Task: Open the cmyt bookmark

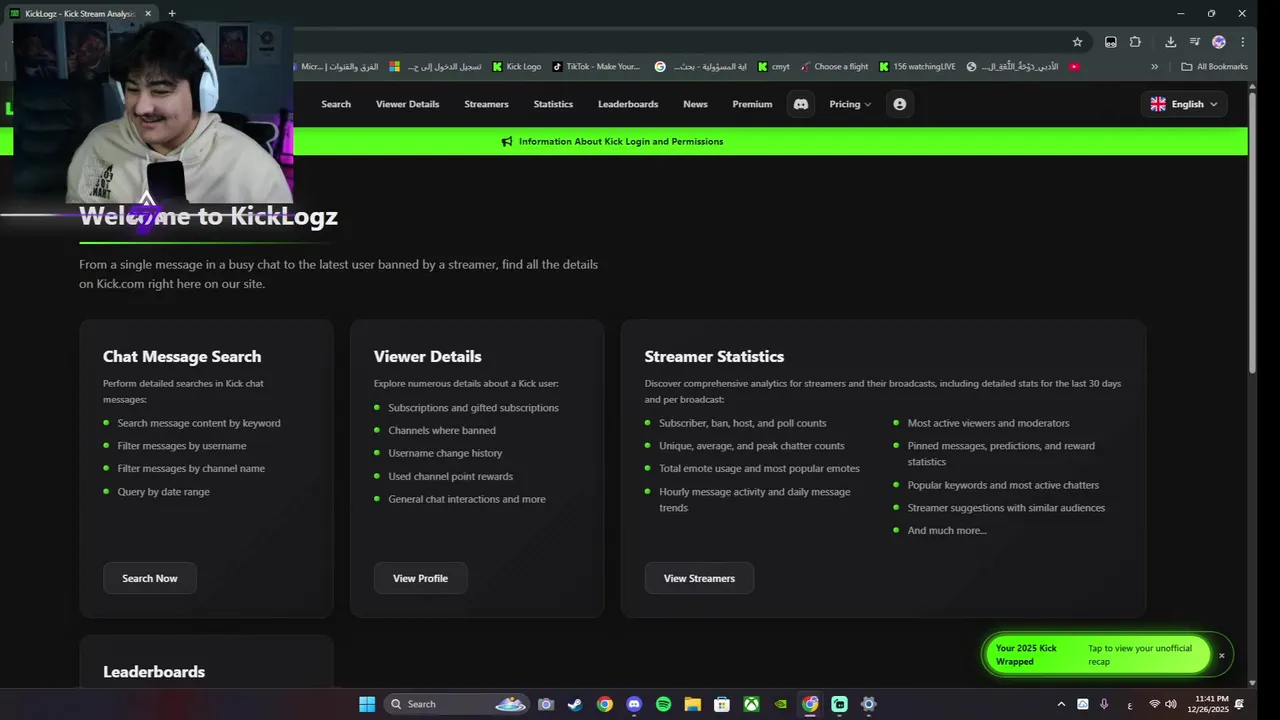Action: pos(773,67)
